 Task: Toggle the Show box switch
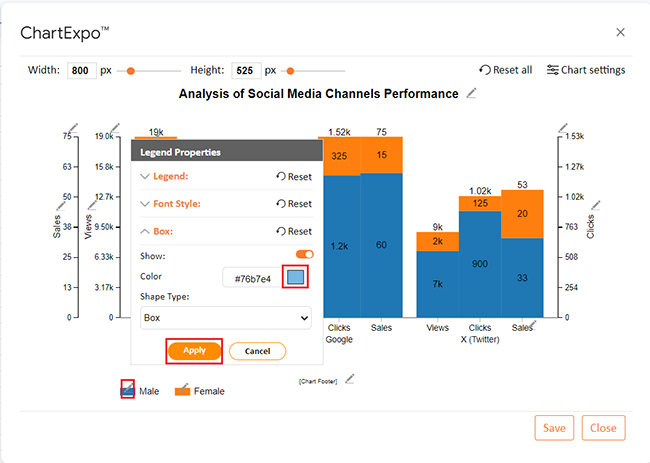pos(304,255)
